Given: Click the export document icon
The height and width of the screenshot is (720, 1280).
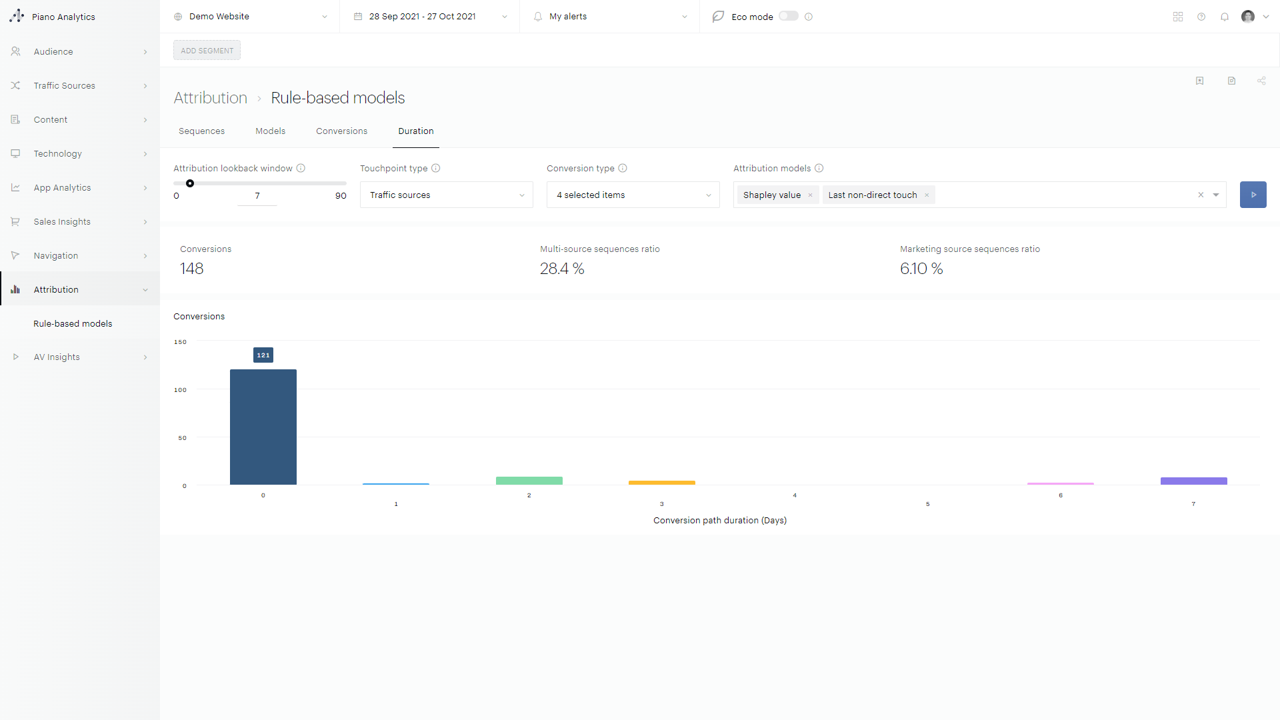Looking at the screenshot, I should pos(1231,81).
